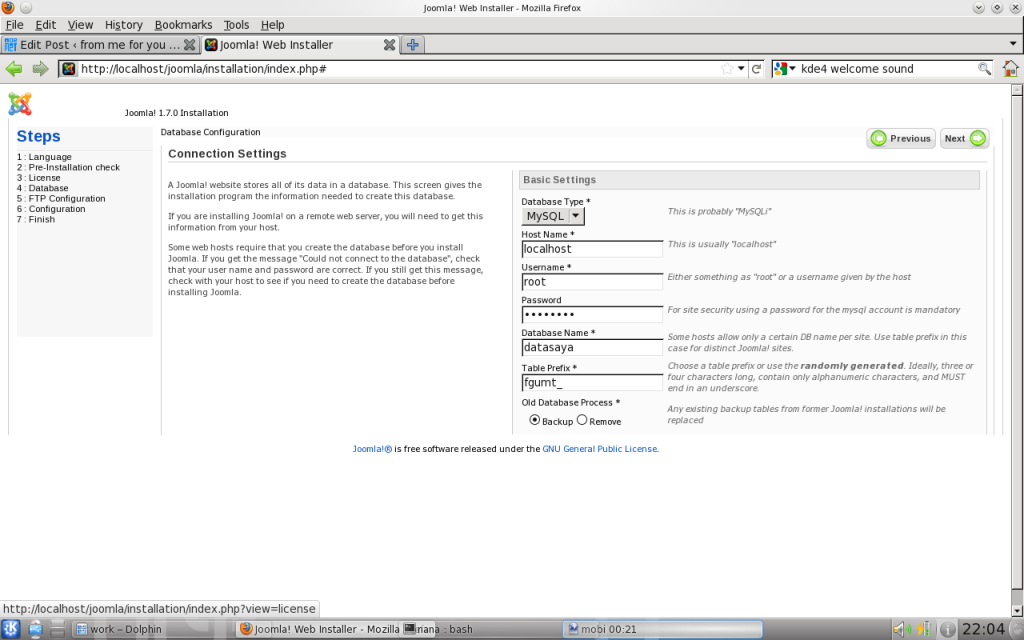This screenshot has height=640, width=1024.
Task: Bookmark this page with the star icon
Action: tap(727, 69)
